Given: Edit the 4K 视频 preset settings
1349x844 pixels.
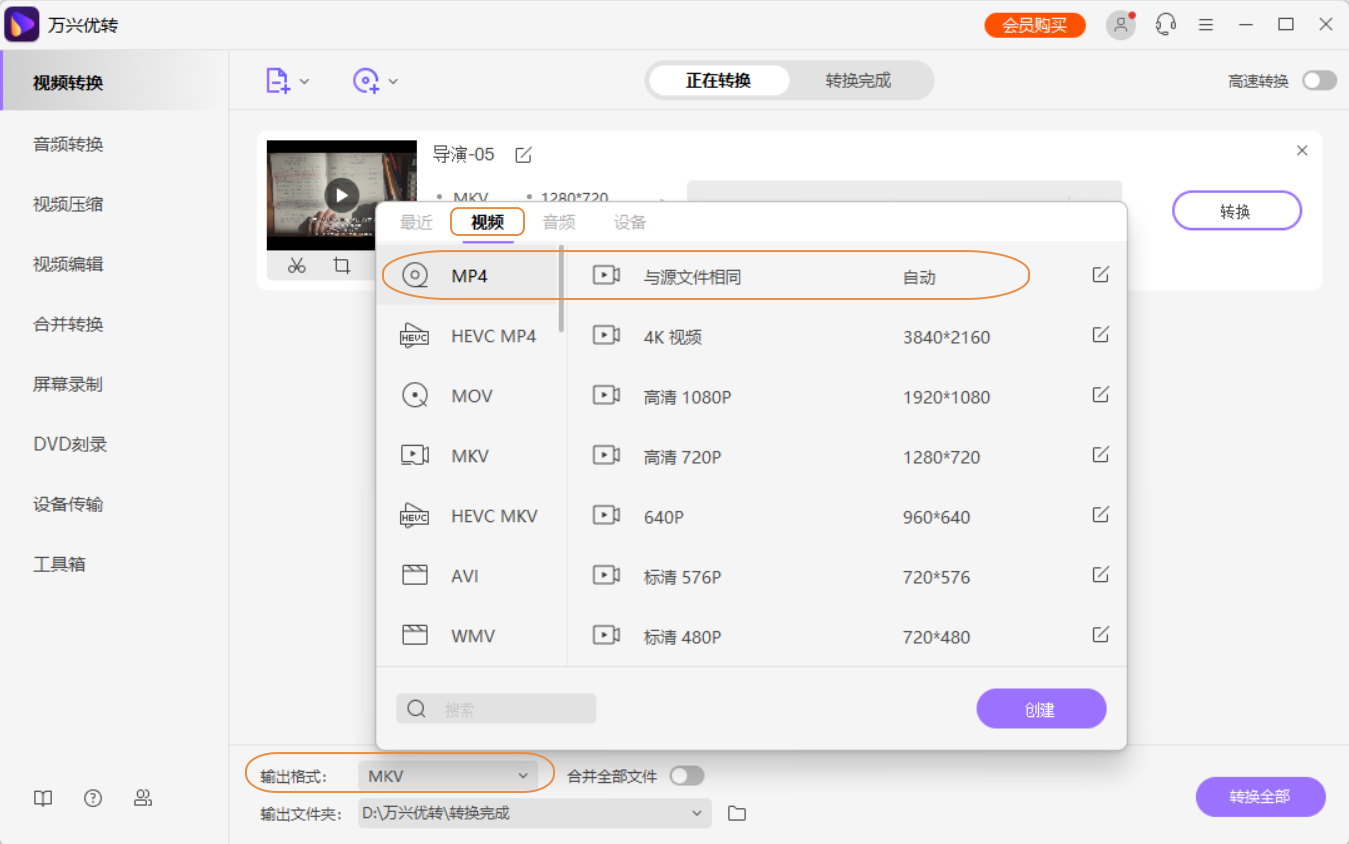Looking at the screenshot, I should [1100, 334].
